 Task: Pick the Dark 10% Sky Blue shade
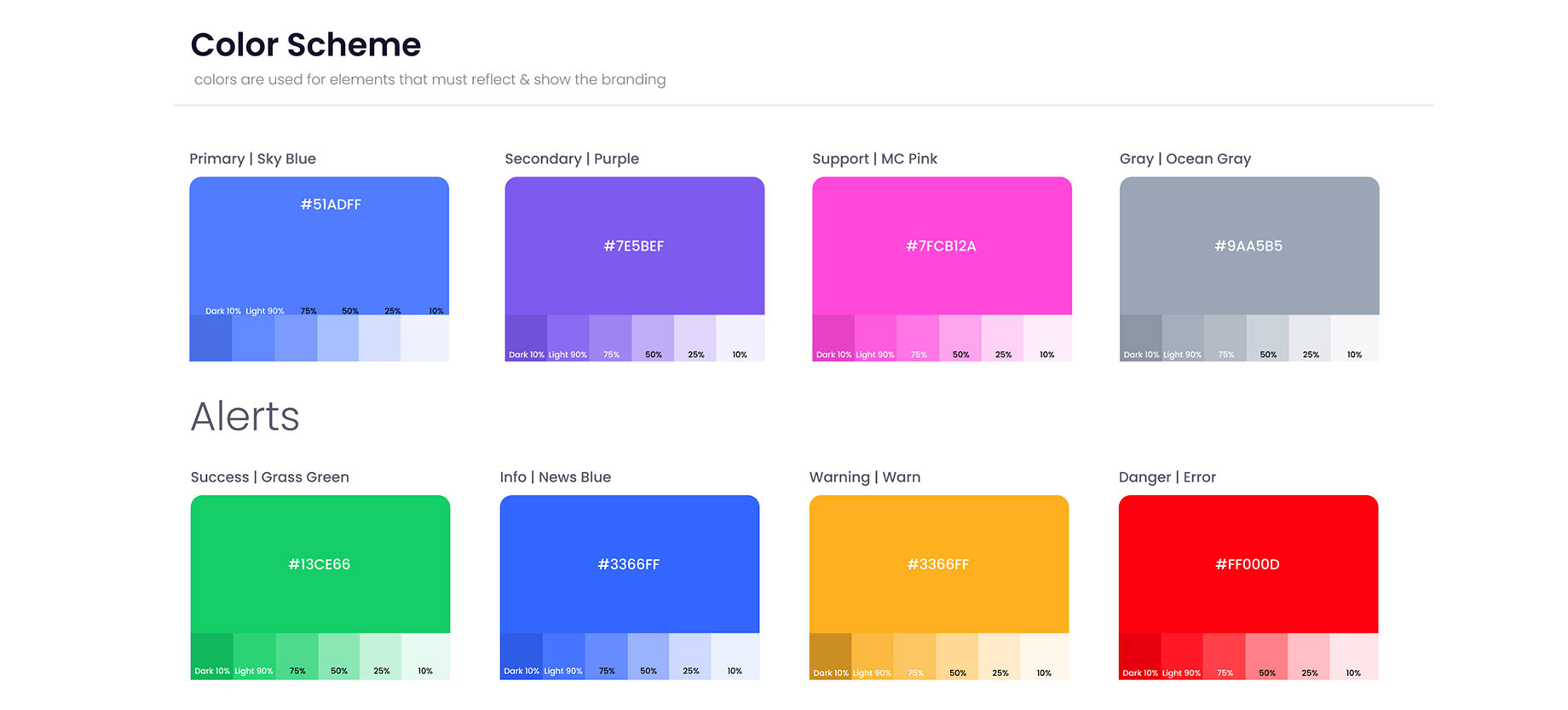click(210, 338)
